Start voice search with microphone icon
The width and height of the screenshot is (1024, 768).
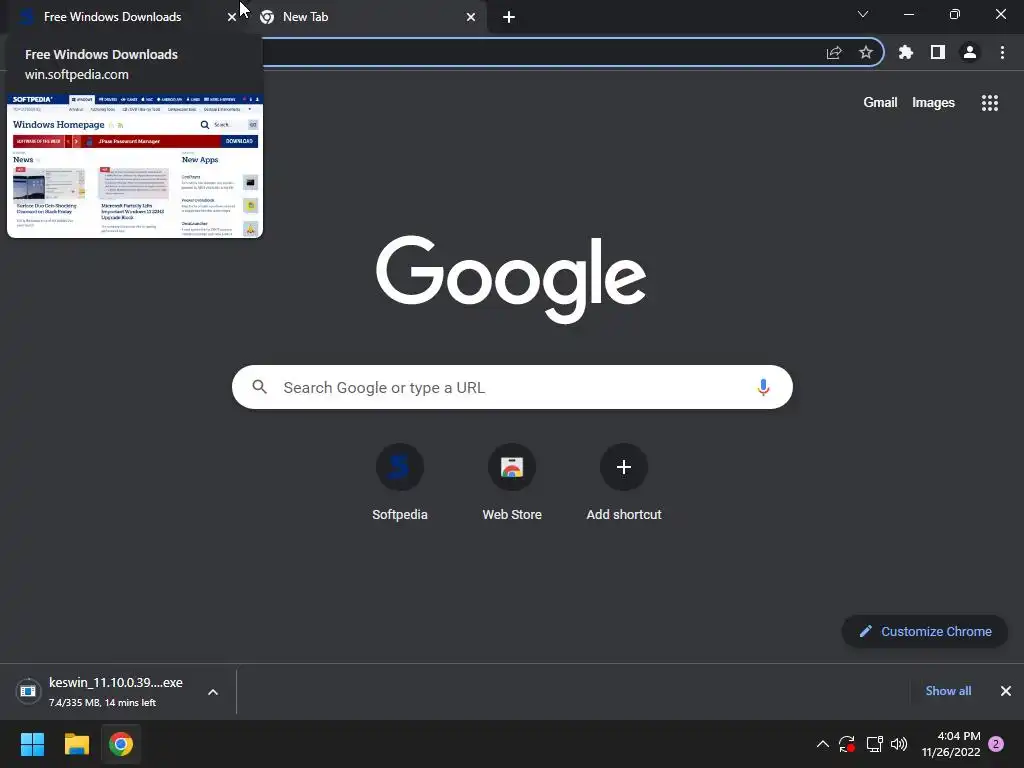pos(763,387)
